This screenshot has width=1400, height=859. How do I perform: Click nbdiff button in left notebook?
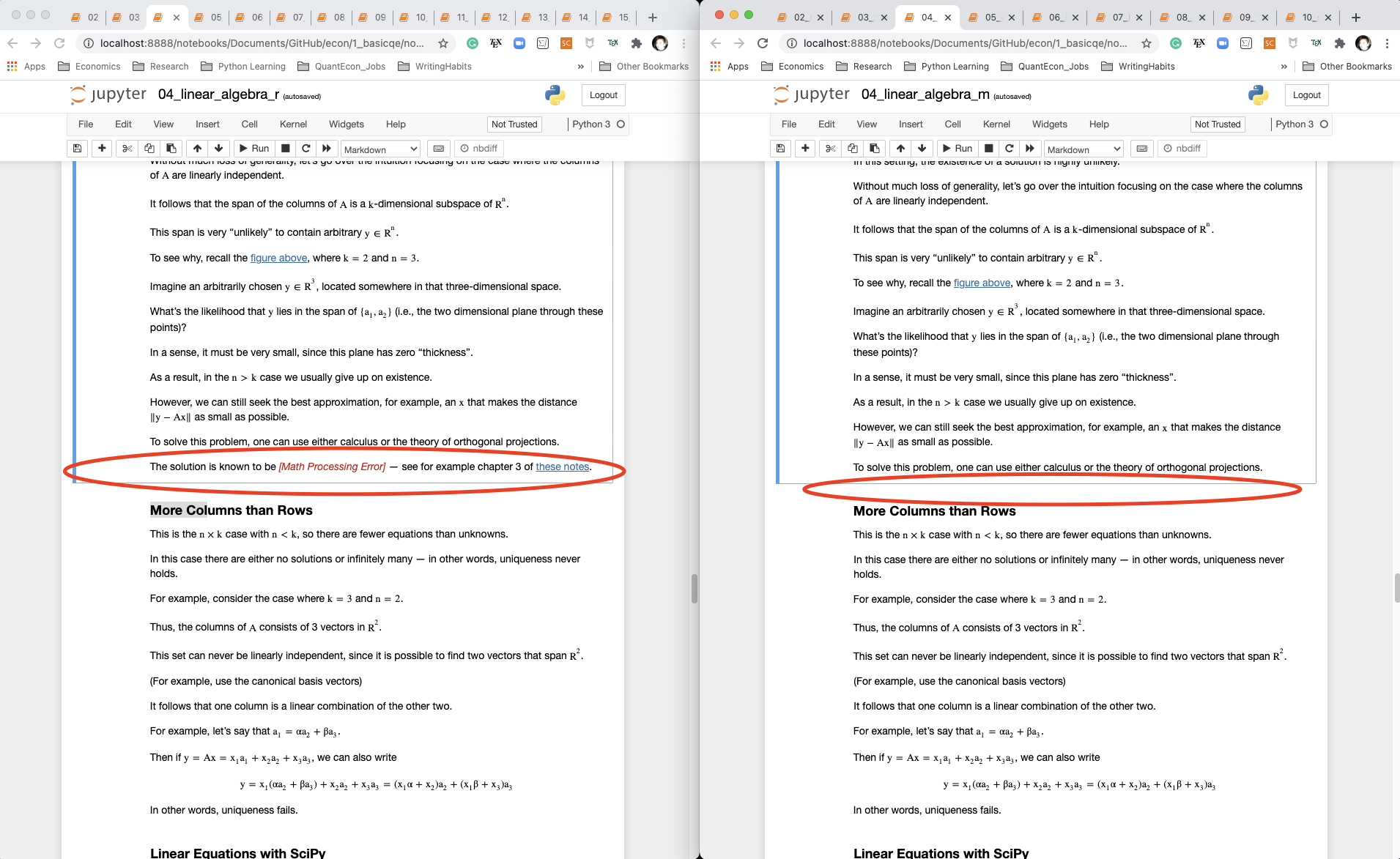479,149
